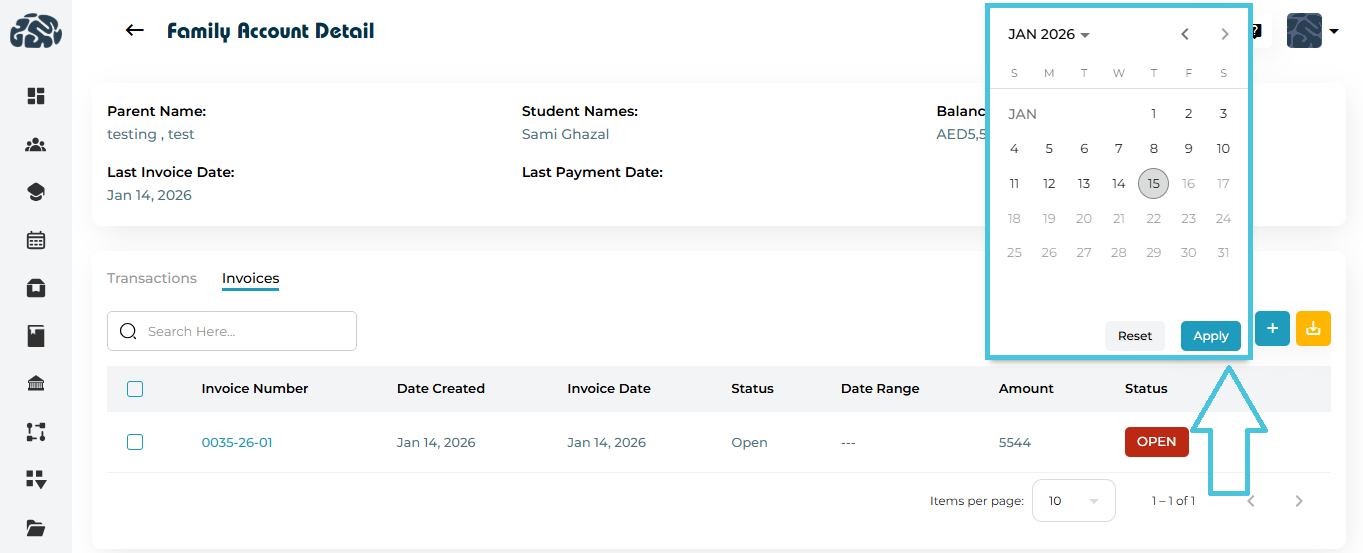Open the JAN 2026 month dropdown
This screenshot has height=553, width=1363.
1048,35
